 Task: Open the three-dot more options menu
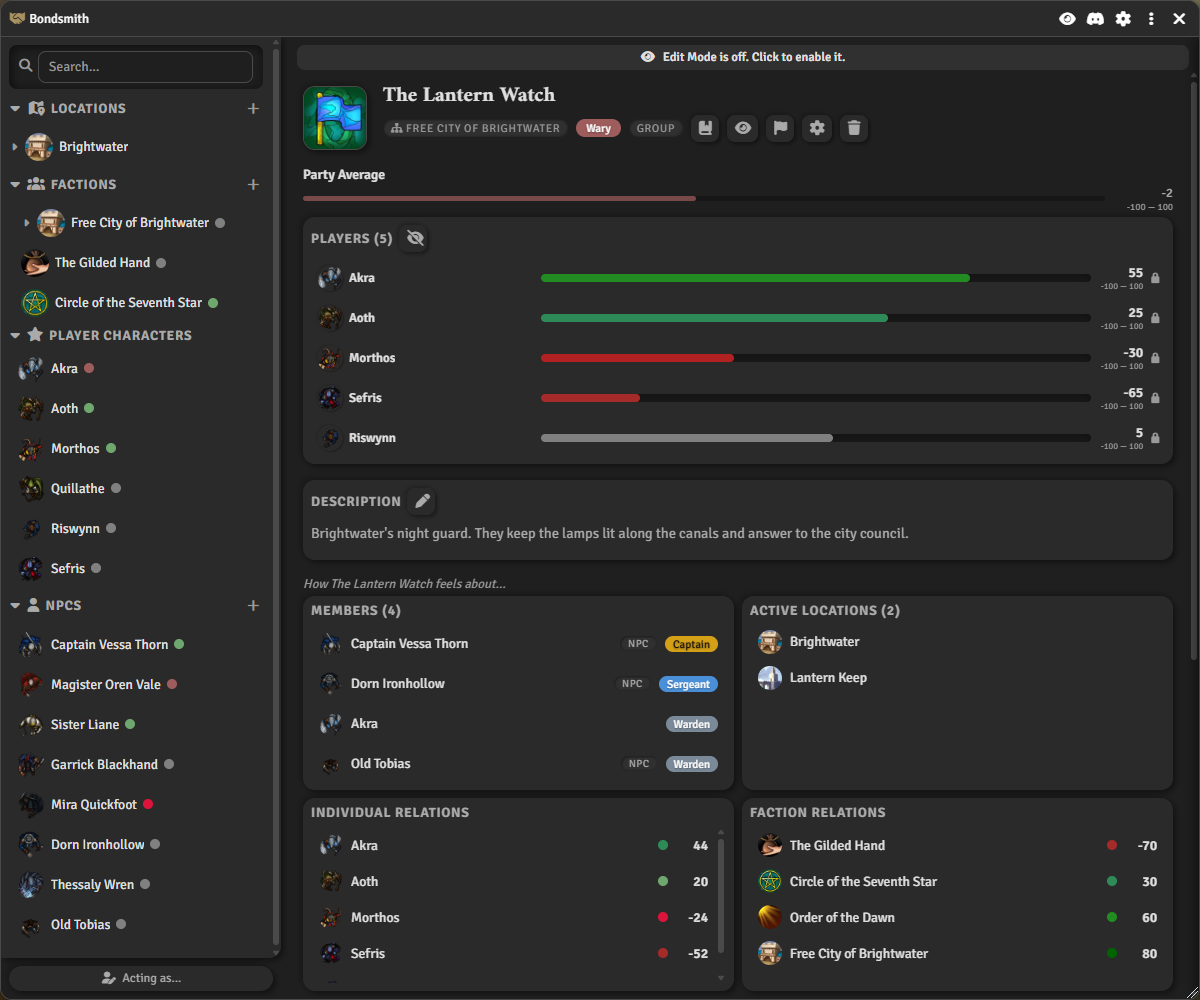[x=1151, y=19]
